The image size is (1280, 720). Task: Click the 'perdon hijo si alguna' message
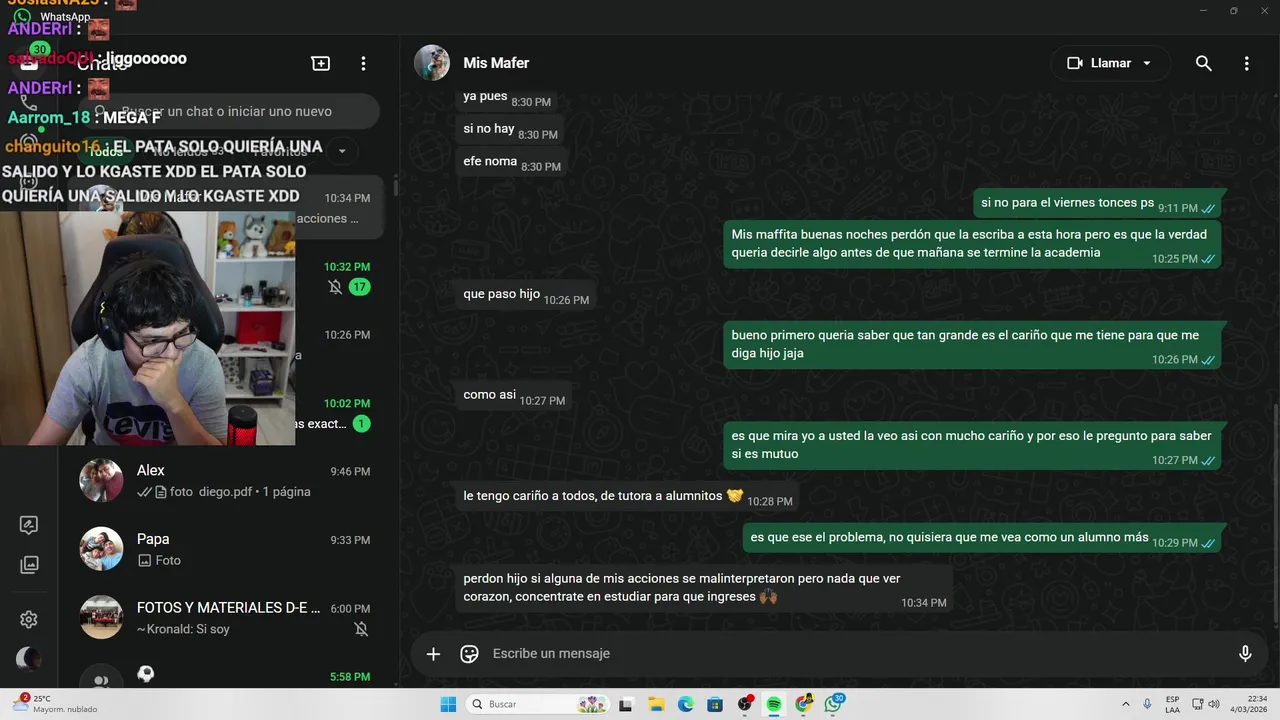[704, 587]
